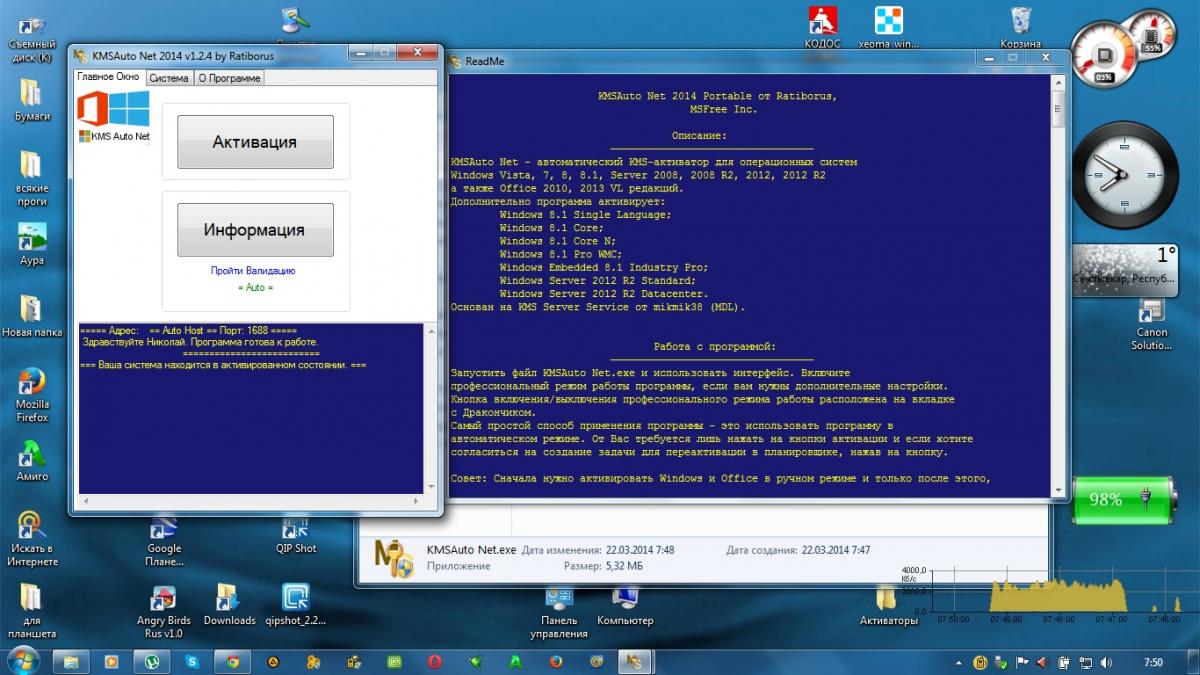This screenshot has height=675, width=1200.
Task: Open Skype from the taskbar
Action: click(192, 661)
